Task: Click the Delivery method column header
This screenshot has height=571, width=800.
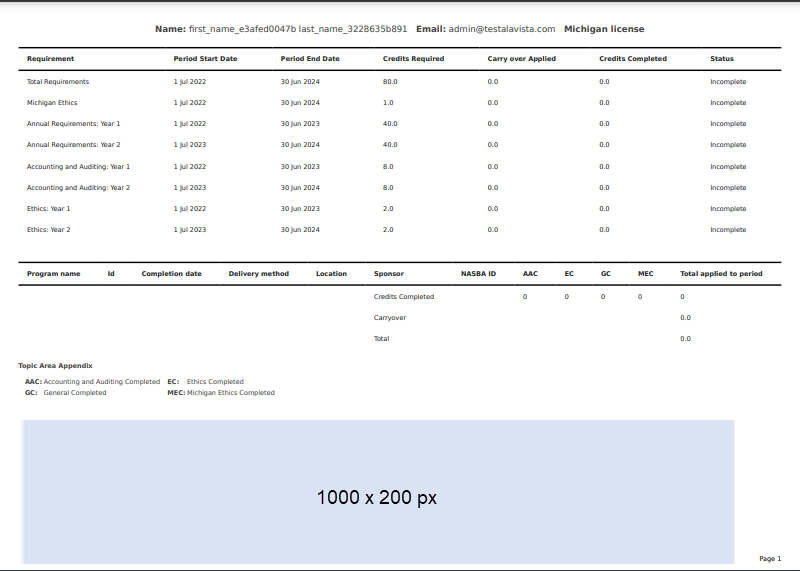Action: coord(258,274)
